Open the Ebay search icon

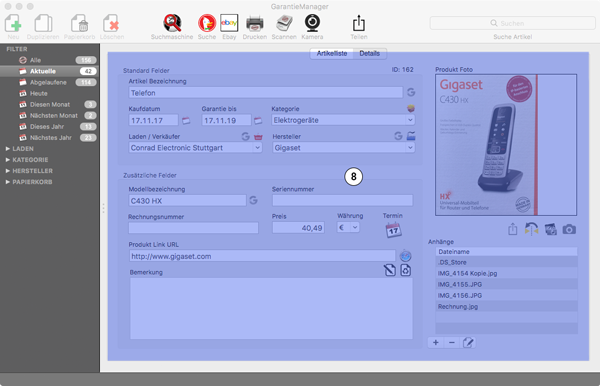click(x=229, y=23)
